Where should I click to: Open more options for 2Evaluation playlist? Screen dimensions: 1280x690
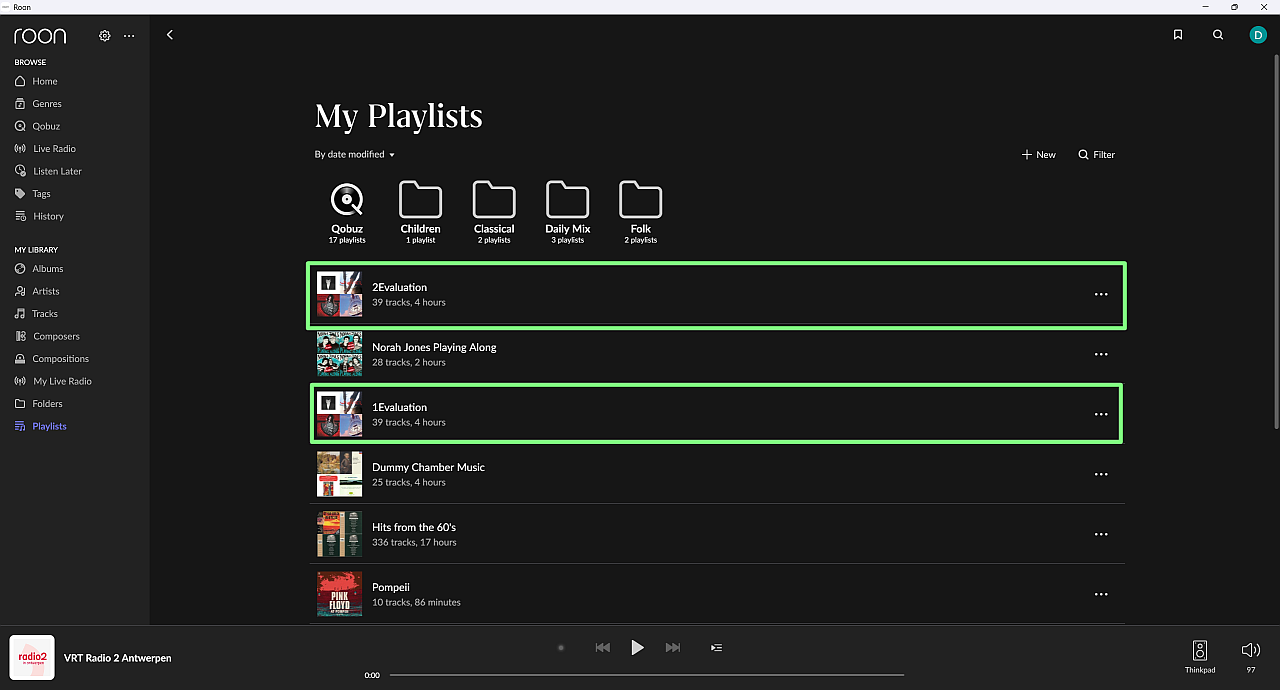pos(1101,295)
